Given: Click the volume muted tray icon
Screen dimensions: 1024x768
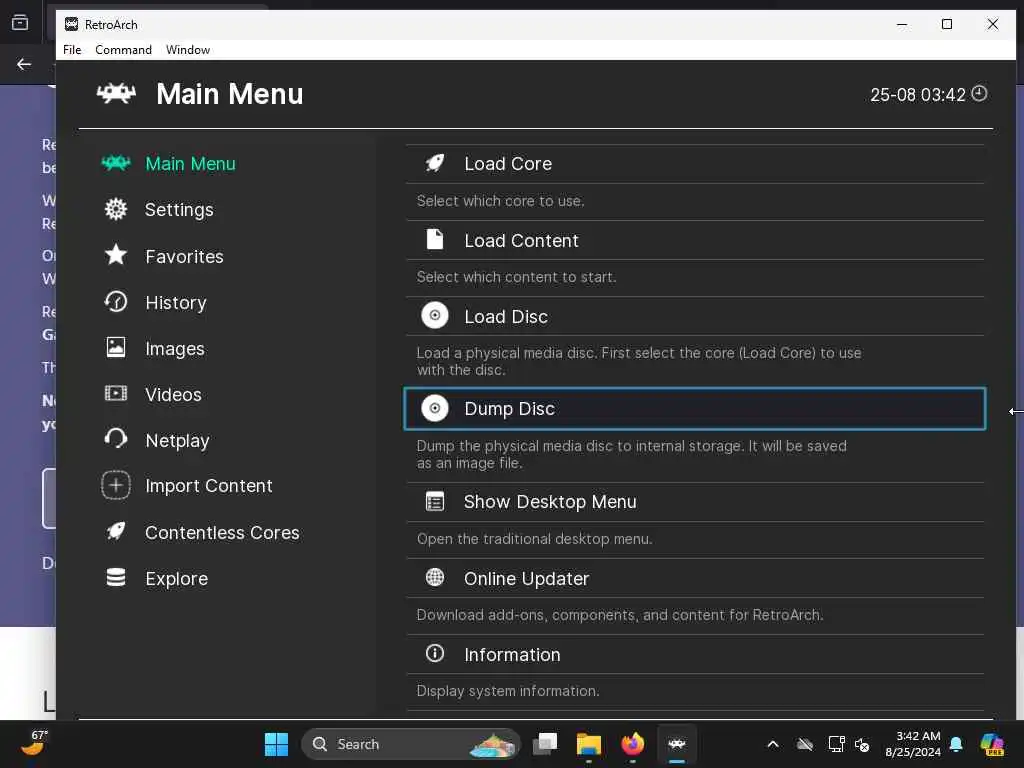Looking at the screenshot, I should (x=862, y=744).
